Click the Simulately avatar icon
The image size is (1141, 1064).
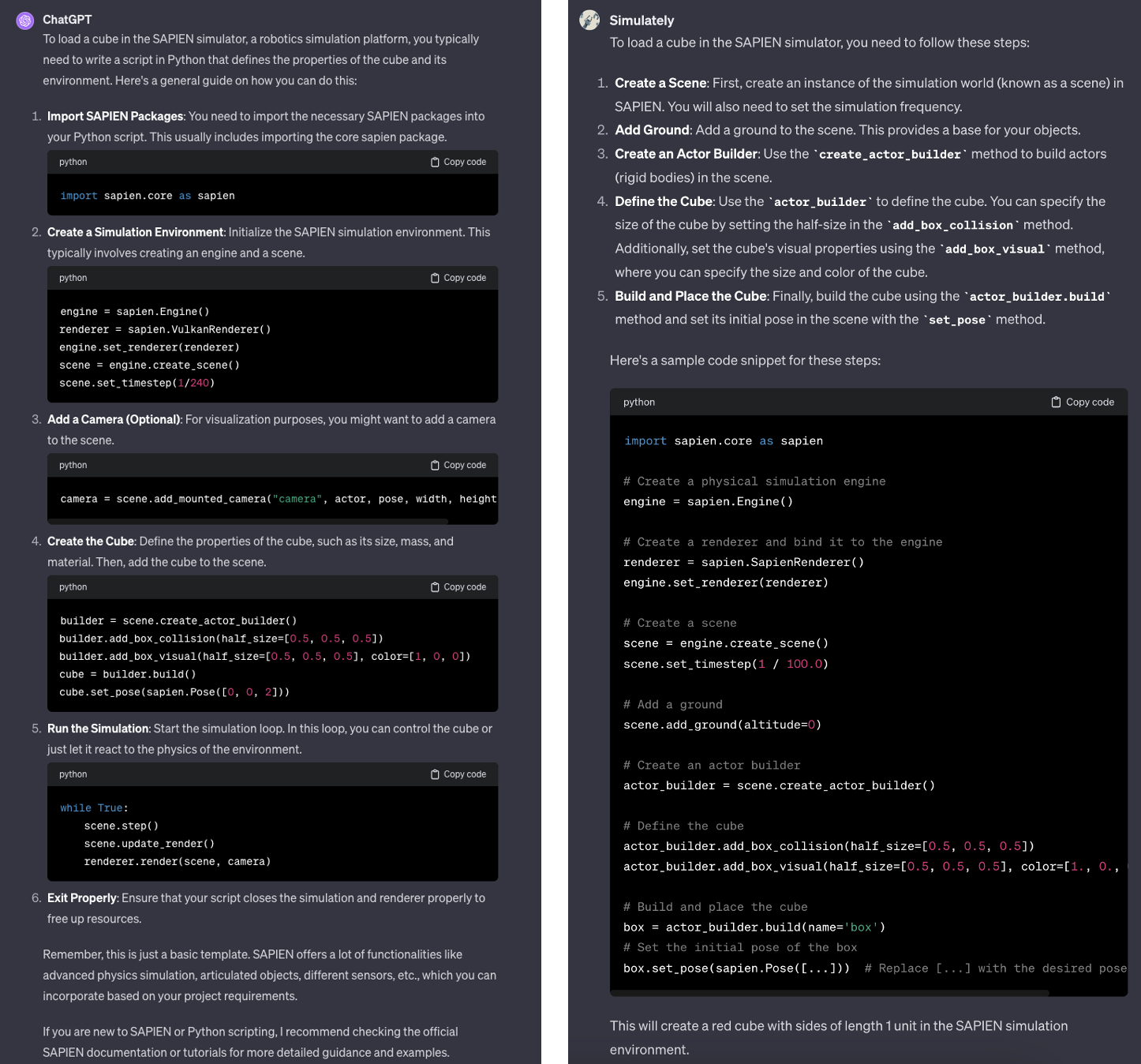[x=589, y=21]
